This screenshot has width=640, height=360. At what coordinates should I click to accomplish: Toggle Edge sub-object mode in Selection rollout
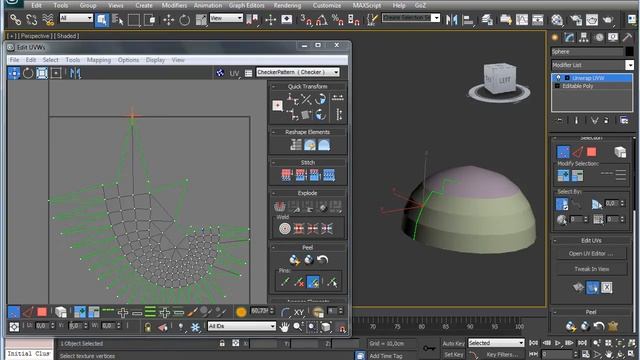point(577,152)
